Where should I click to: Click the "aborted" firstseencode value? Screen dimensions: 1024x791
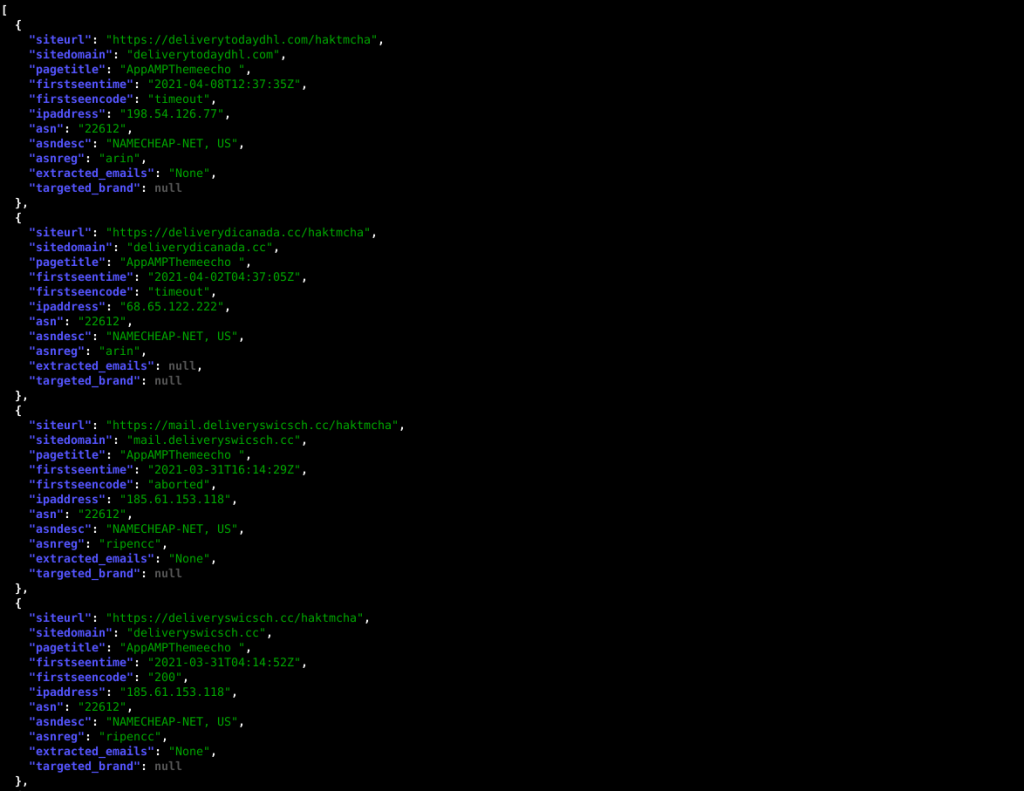(179, 485)
